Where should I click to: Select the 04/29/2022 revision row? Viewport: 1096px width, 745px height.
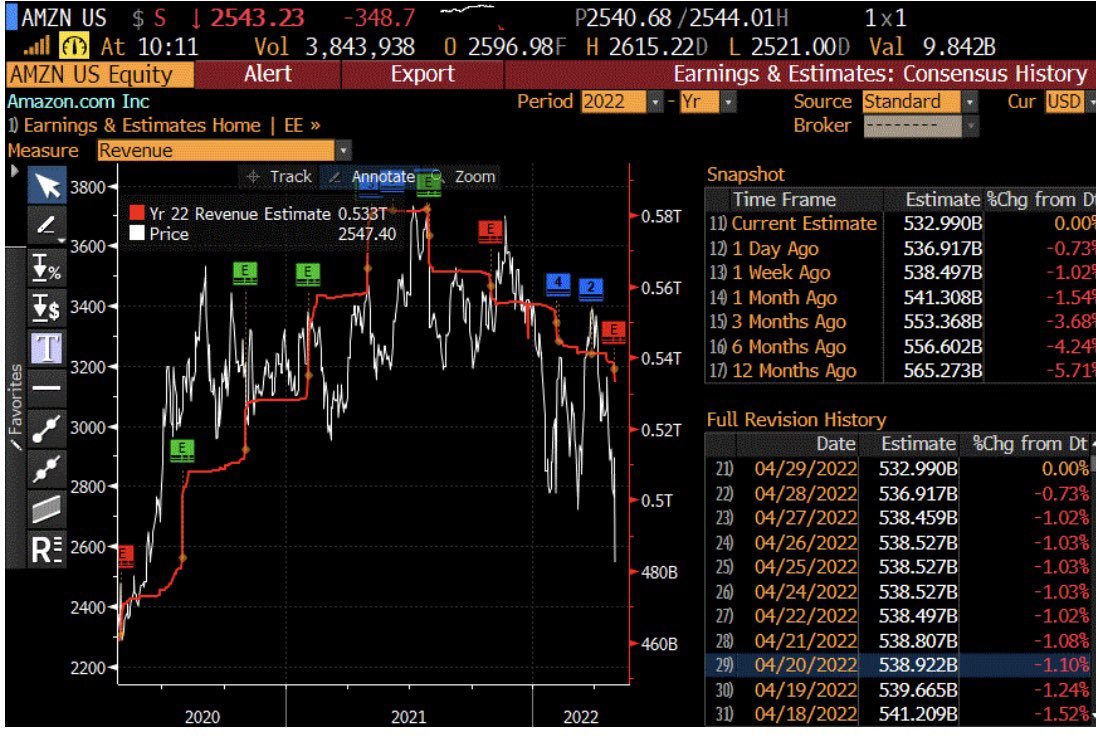click(x=897, y=468)
